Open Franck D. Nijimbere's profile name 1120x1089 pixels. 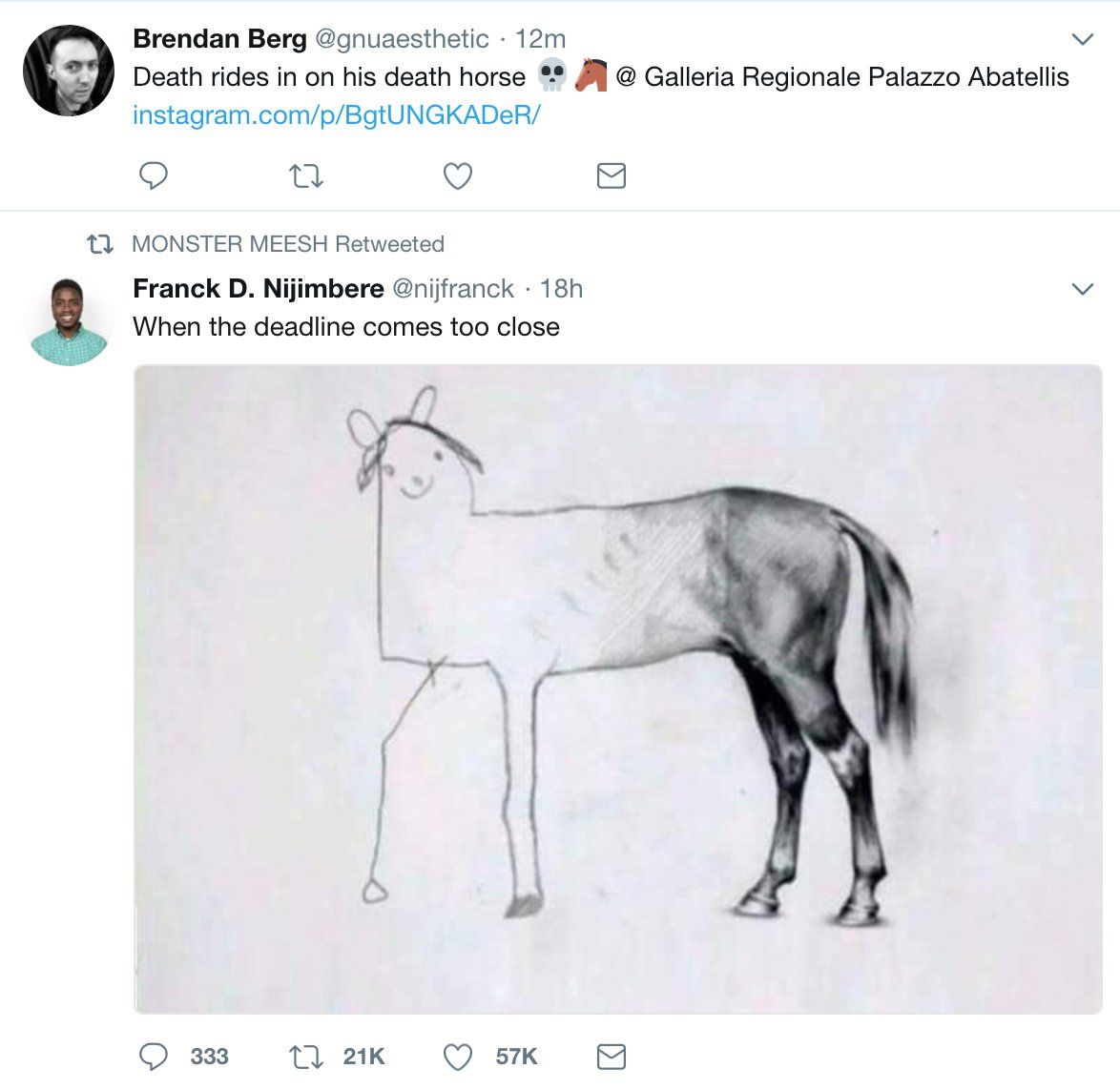point(258,289)
